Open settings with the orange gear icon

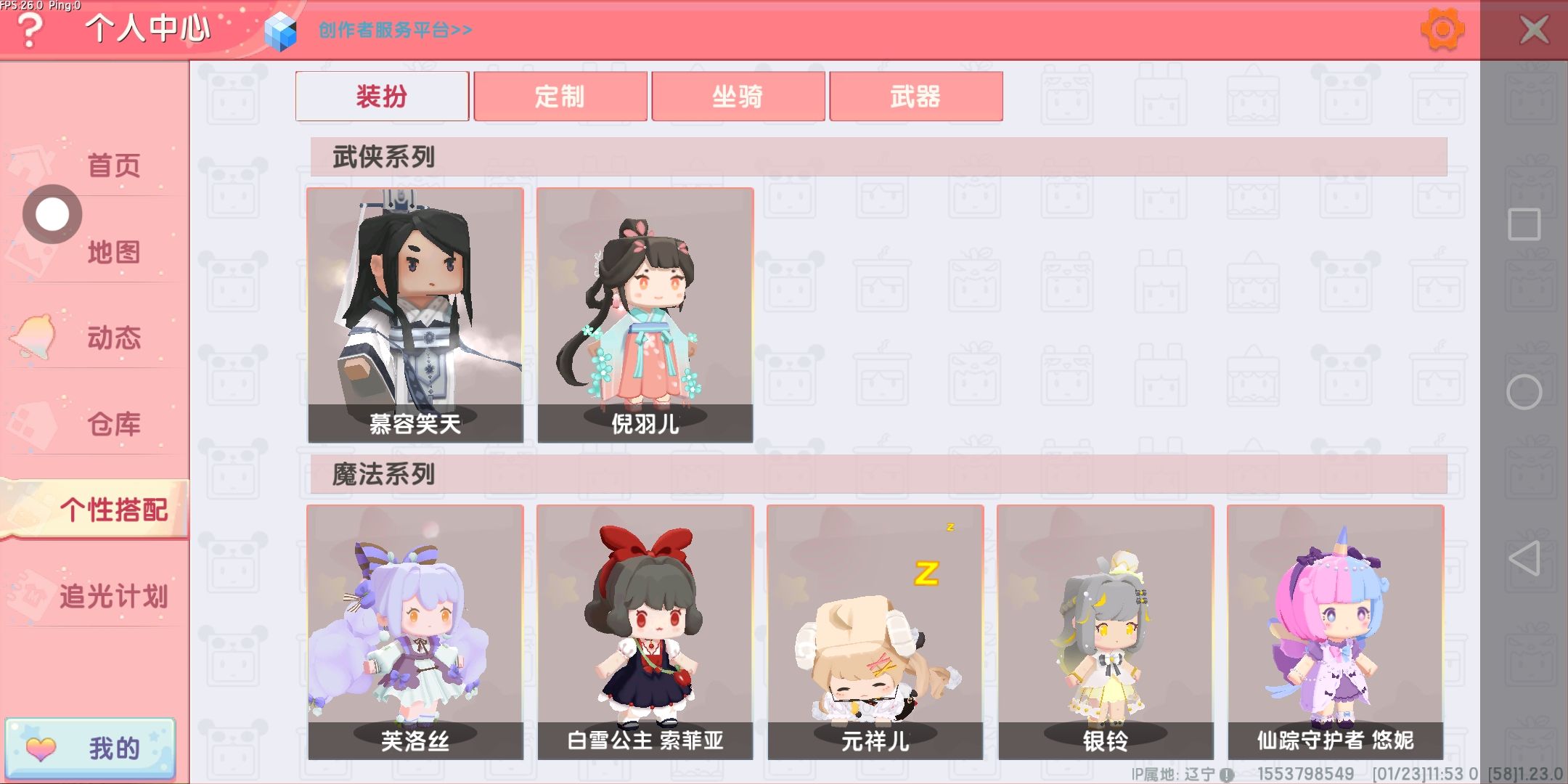1442,29
